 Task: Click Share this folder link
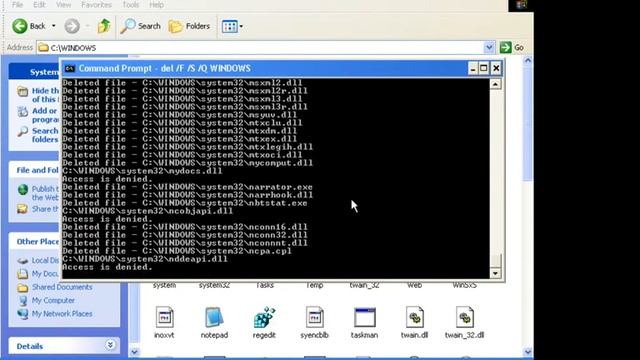point(45,209)
